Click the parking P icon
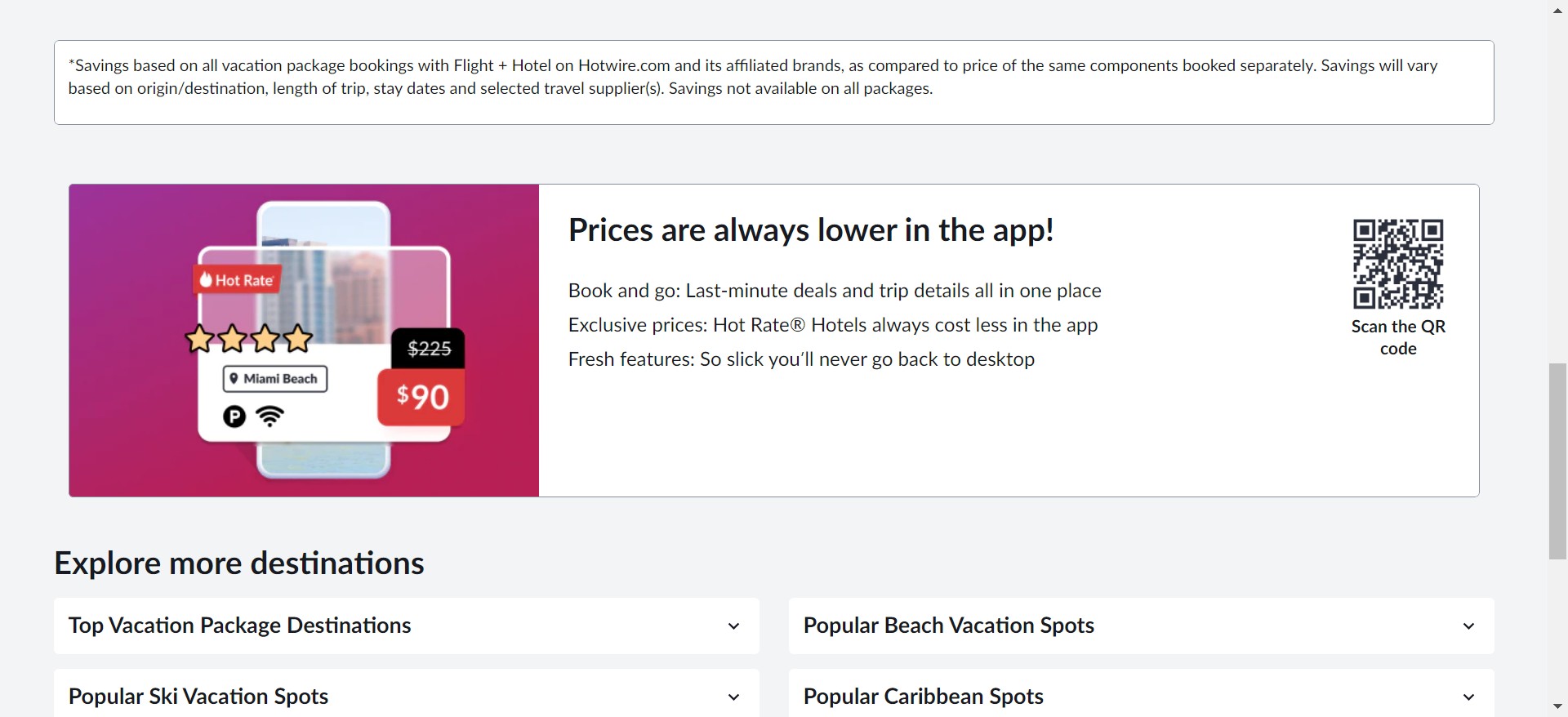 point(234,417)
